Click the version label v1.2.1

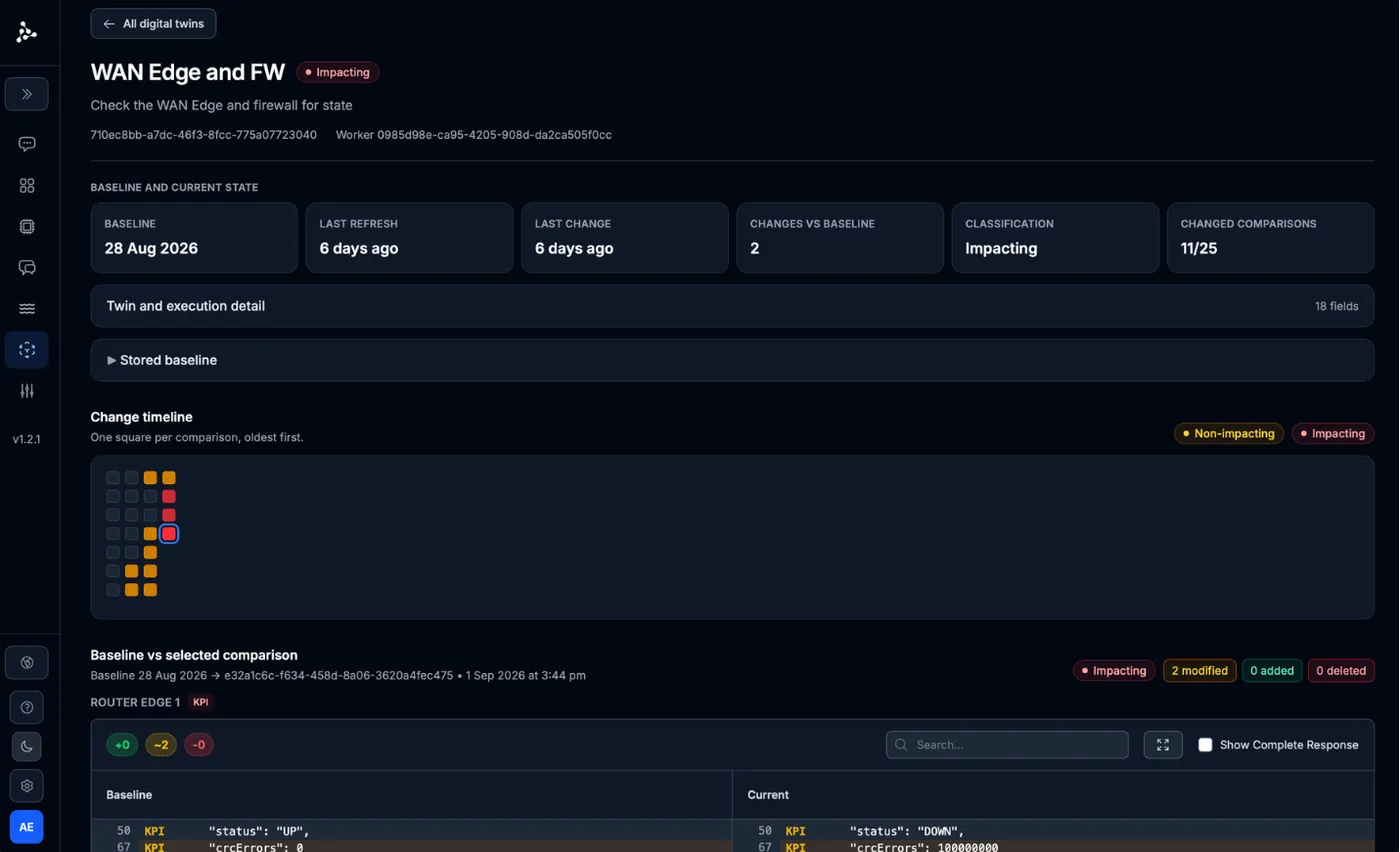pos(27,439)
